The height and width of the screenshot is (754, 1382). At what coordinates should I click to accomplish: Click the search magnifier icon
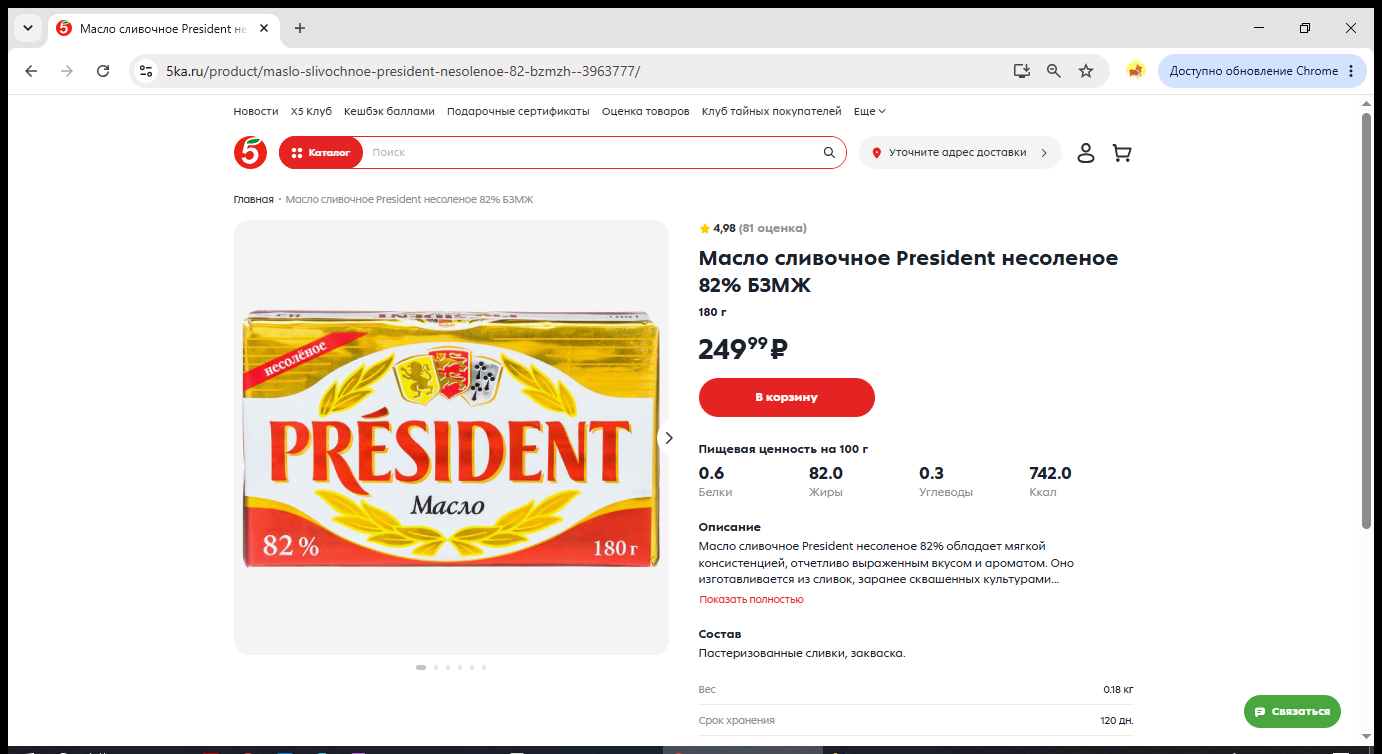[x=829, y=153]
